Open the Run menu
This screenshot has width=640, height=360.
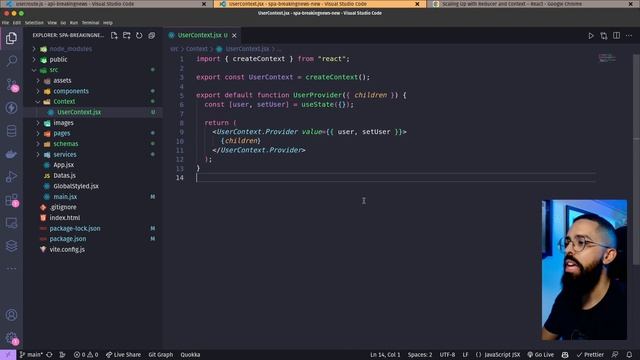(74, 23)
